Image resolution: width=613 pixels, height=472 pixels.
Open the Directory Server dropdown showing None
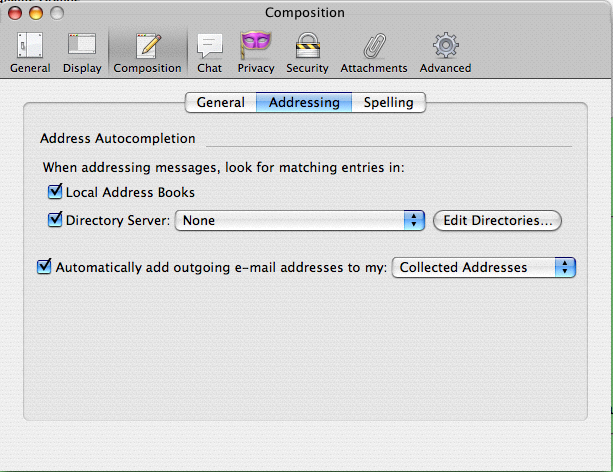click(x=300, y=221)
